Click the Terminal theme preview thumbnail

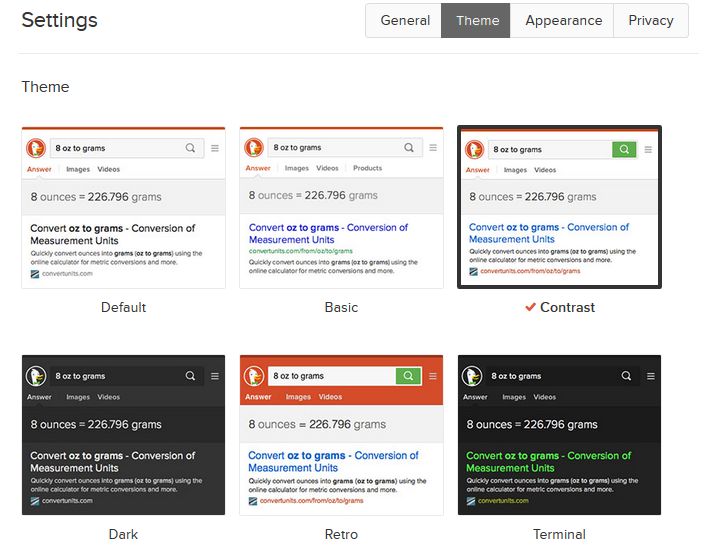click(x=559, y=435)
